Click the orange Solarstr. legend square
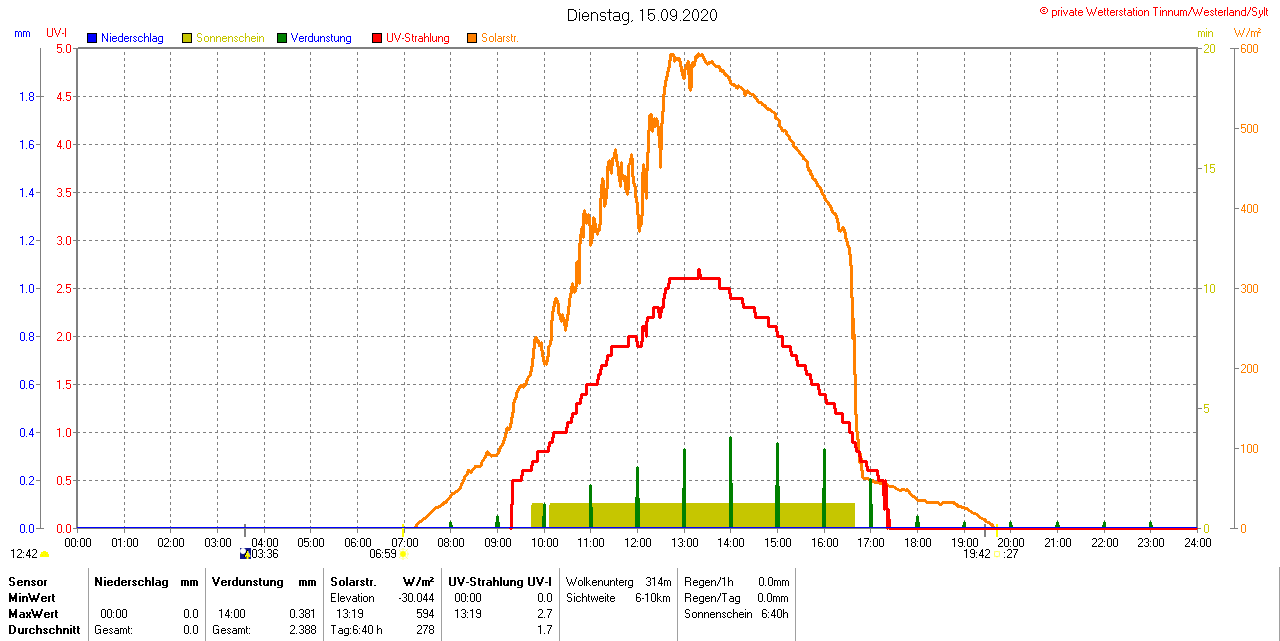 click(472, 38)
